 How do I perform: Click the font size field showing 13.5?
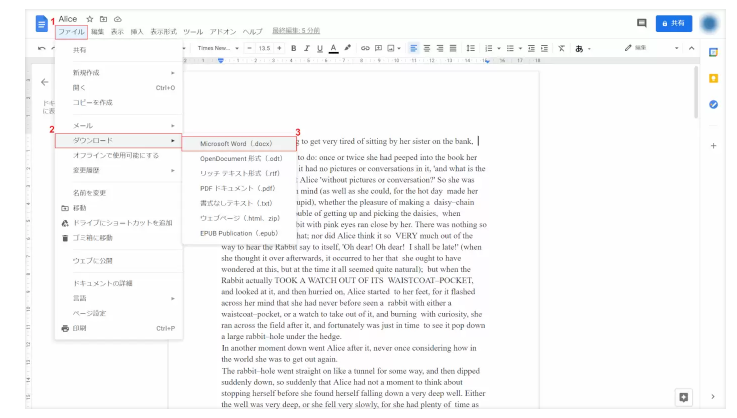pyautogui.click(x=264, y=48)
